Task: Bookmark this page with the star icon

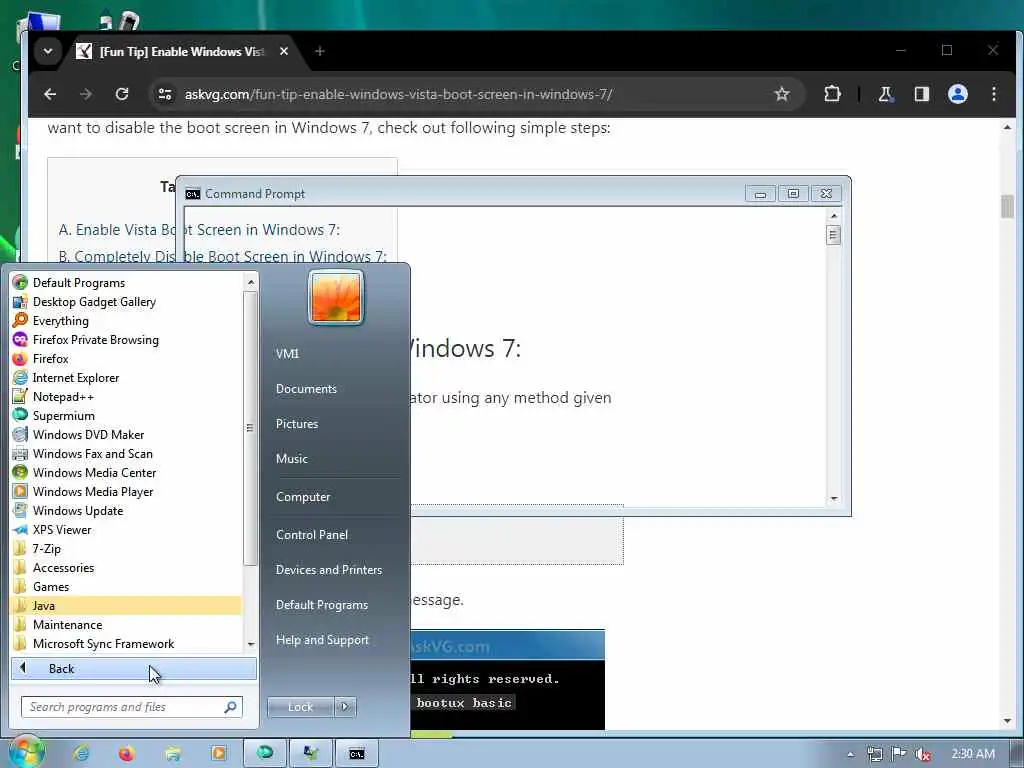Action: 782,94
